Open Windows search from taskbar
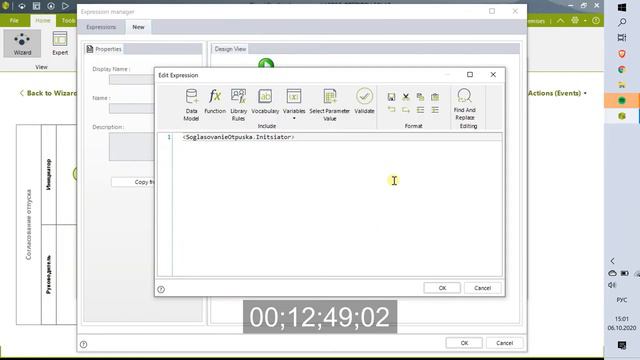Screen dimensions: 640x360 pos(622,22)
